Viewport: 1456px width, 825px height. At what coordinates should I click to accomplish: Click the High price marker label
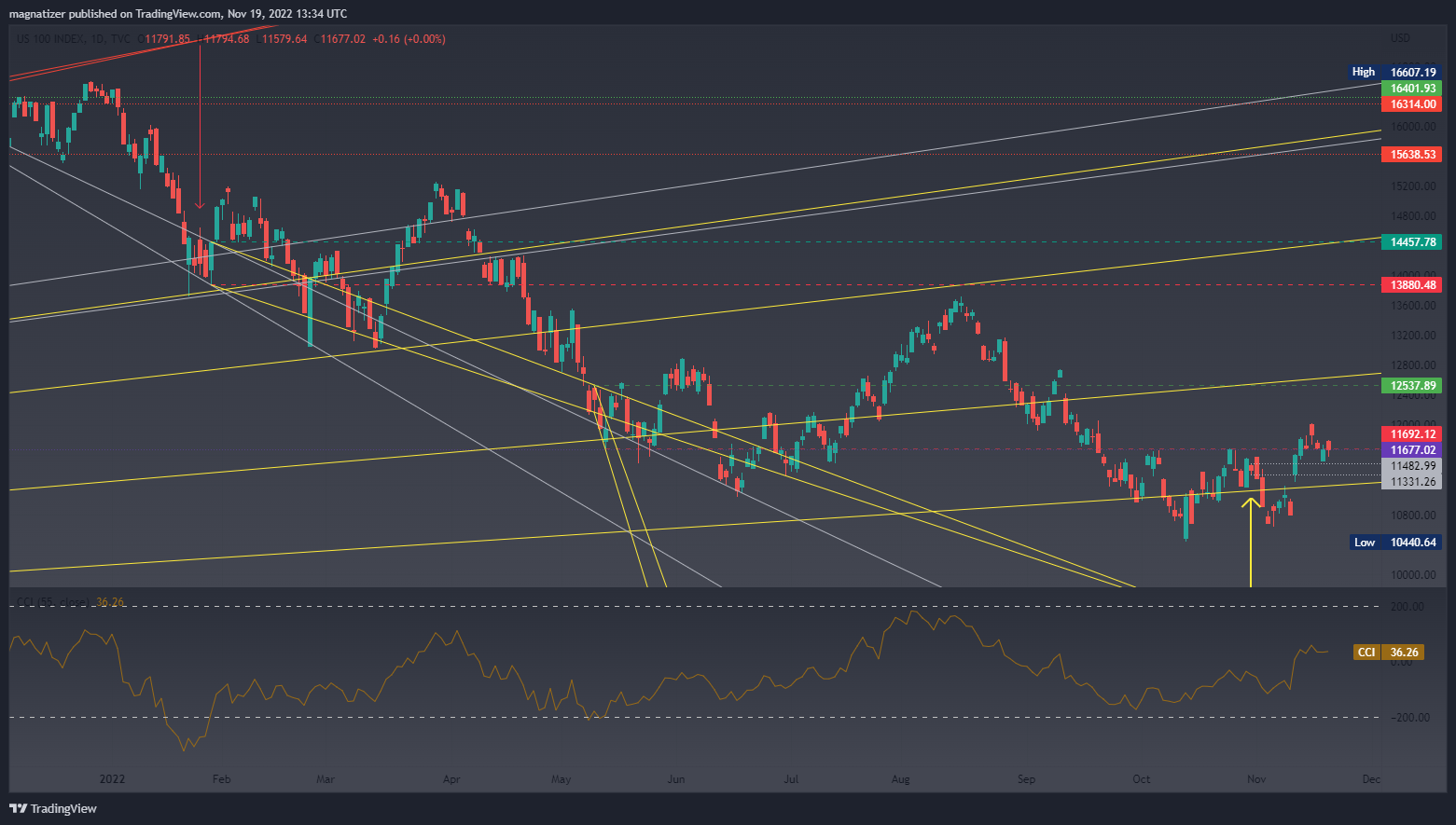[1363, 72]
